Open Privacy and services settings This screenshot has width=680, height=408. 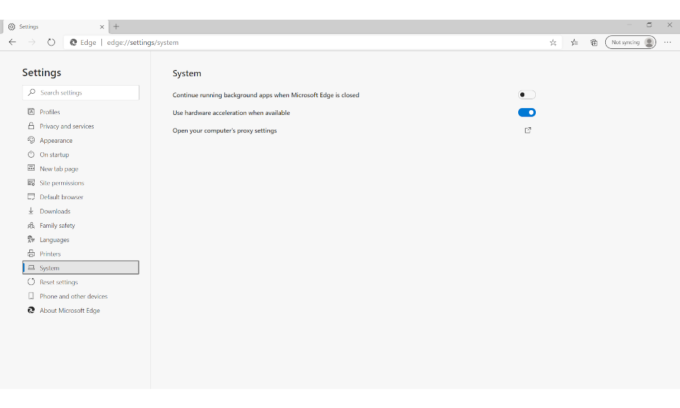coord(66,126)
